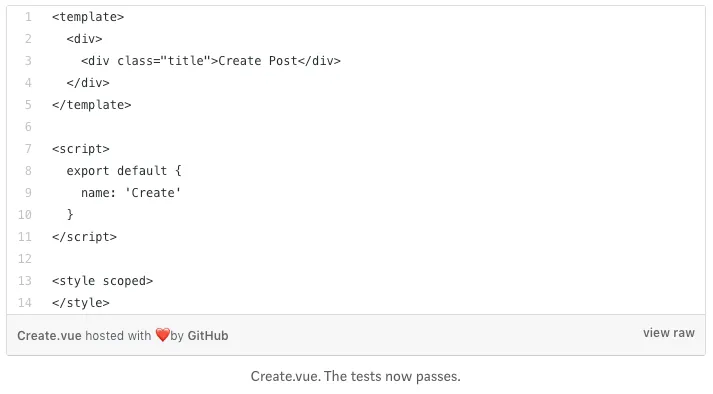Open the view raw link

(x=668, y=333)
